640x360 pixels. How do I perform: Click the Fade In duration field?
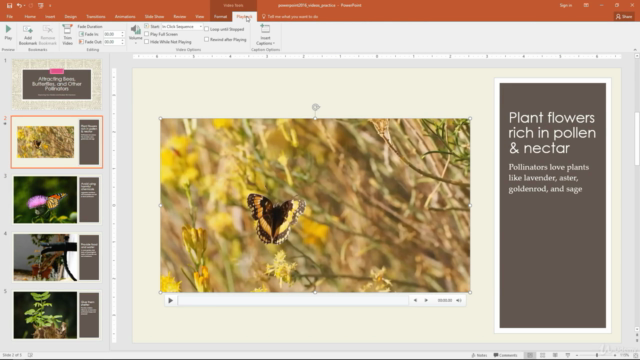coord(111,34)
